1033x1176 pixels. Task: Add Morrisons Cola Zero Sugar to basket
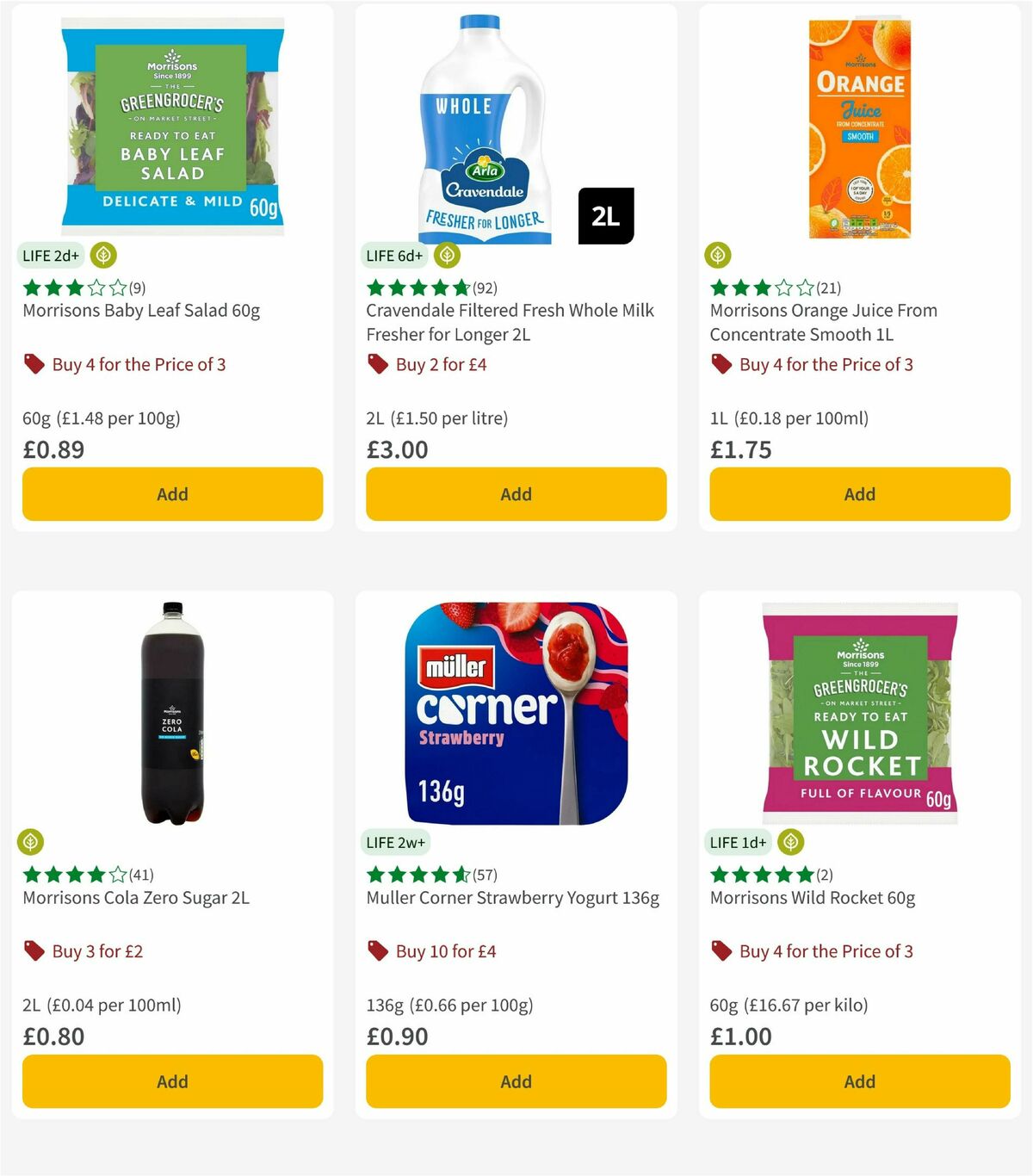tap(172, 1081)
